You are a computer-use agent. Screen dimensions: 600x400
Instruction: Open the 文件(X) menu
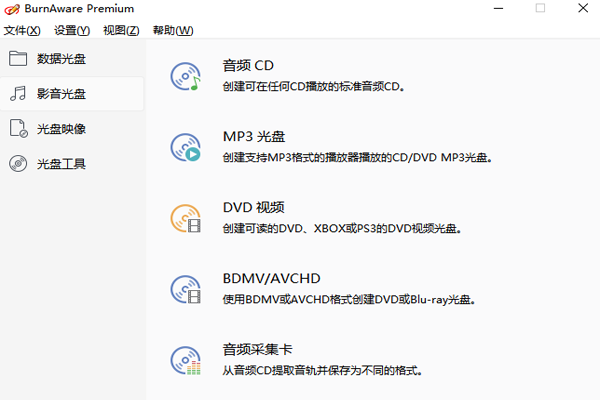[x=22, y=30]
